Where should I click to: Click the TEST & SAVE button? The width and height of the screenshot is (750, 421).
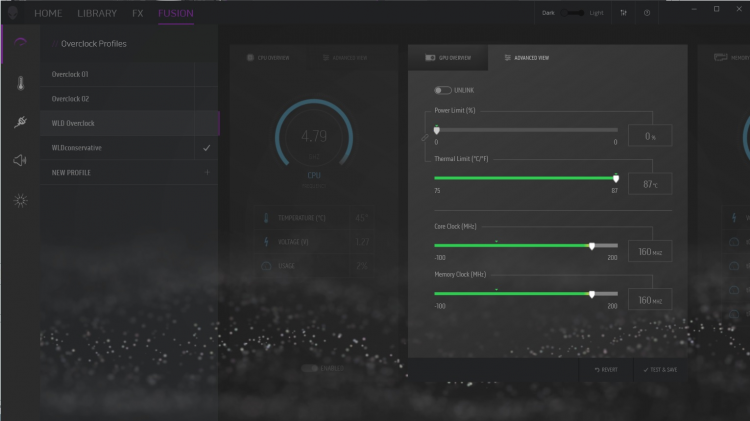point(660,370)
